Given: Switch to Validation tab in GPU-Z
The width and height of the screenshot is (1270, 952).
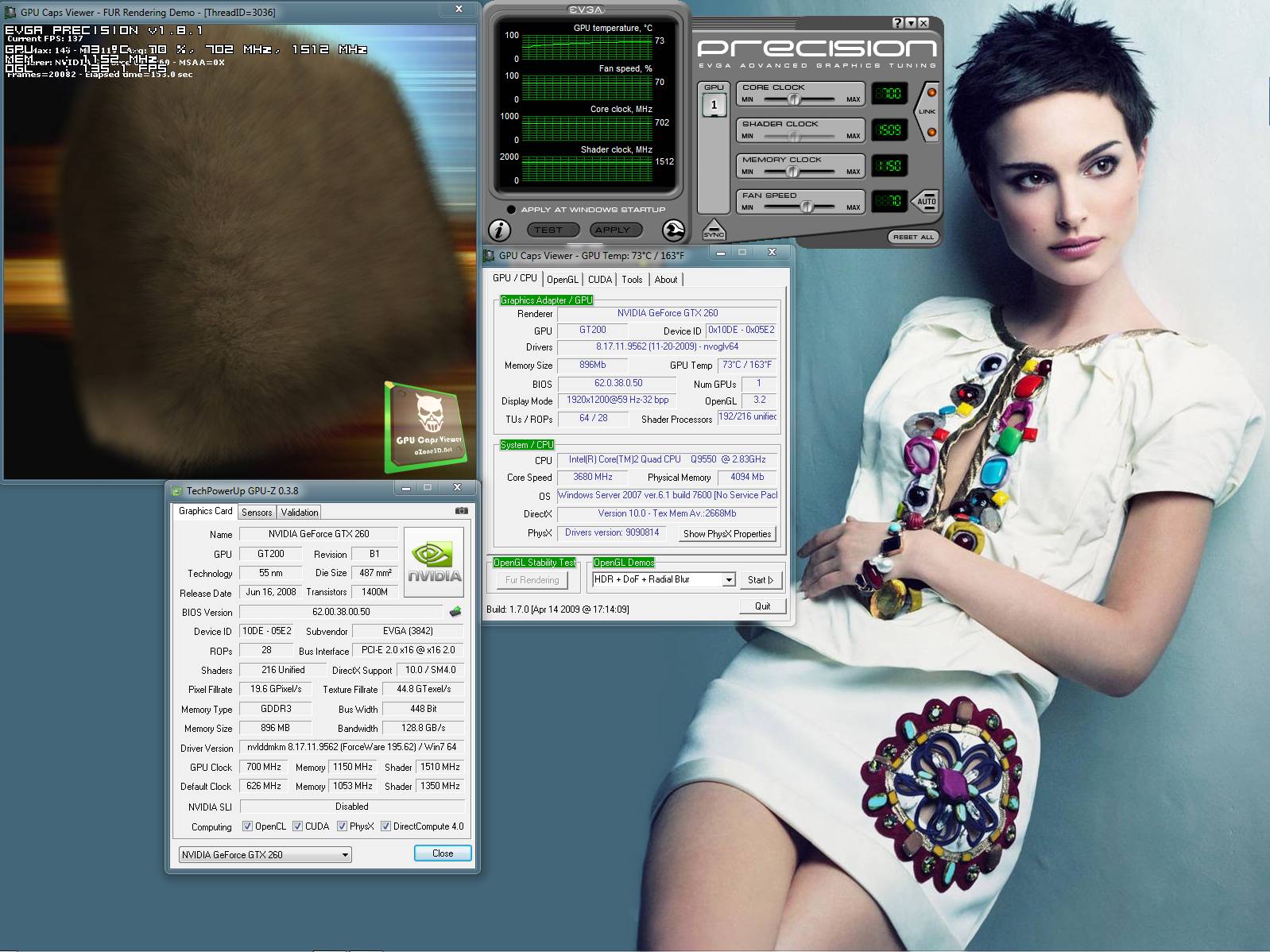Looking at the screenshot, I should pyautogui.click(x=300, y=513).
